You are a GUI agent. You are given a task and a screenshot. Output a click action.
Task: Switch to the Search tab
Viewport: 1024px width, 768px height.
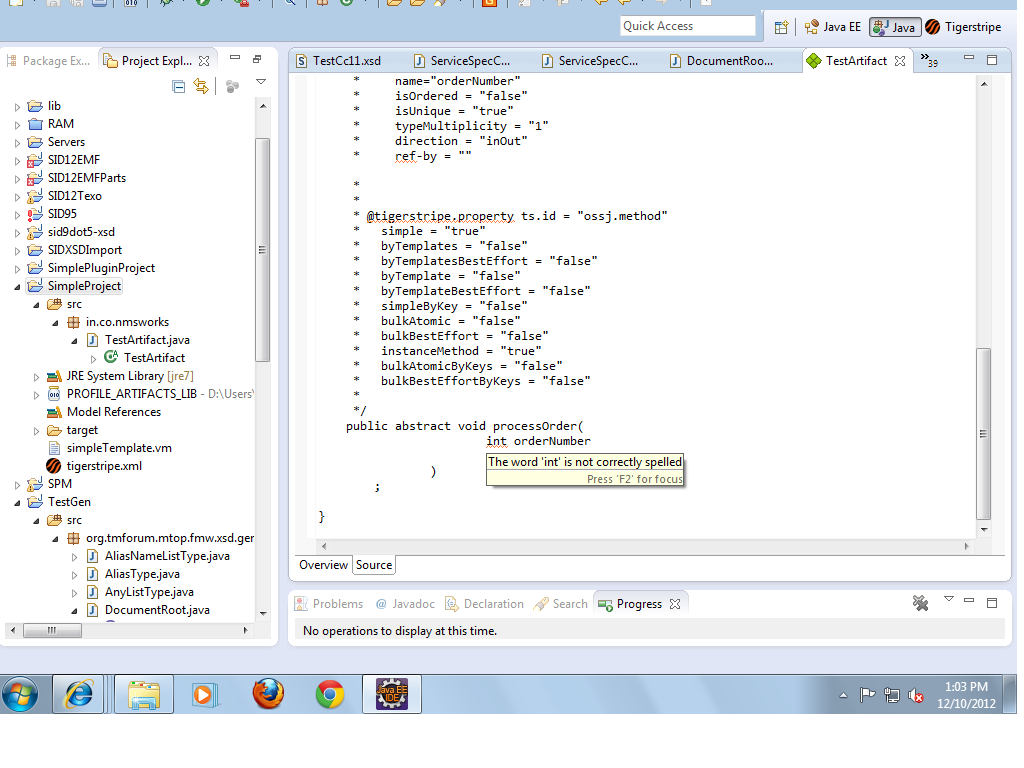coord(561,604)
